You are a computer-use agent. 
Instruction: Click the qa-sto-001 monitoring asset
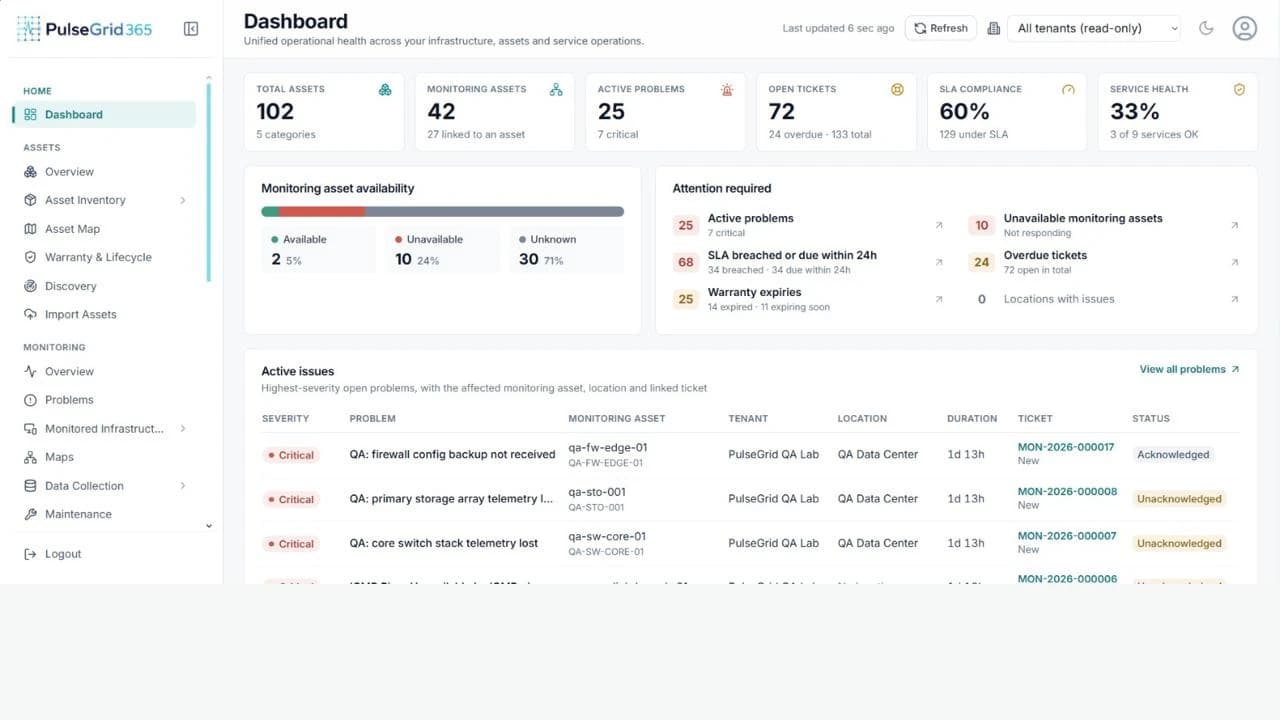(x=597, y=492)
